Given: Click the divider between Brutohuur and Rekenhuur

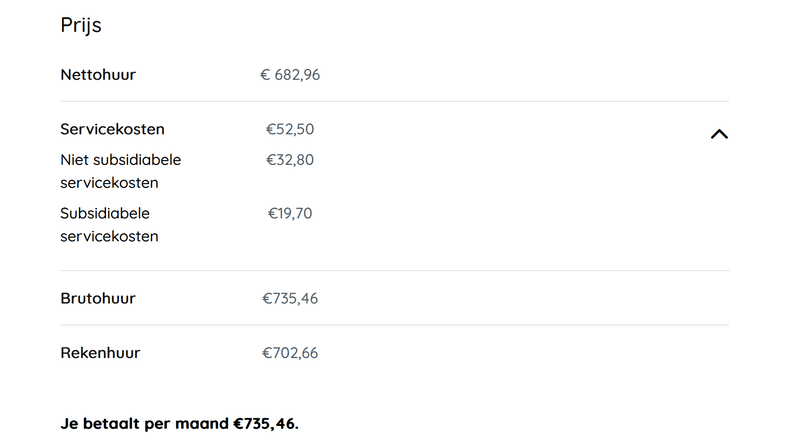Looking at the screenshot, I should tap(394, 326).
